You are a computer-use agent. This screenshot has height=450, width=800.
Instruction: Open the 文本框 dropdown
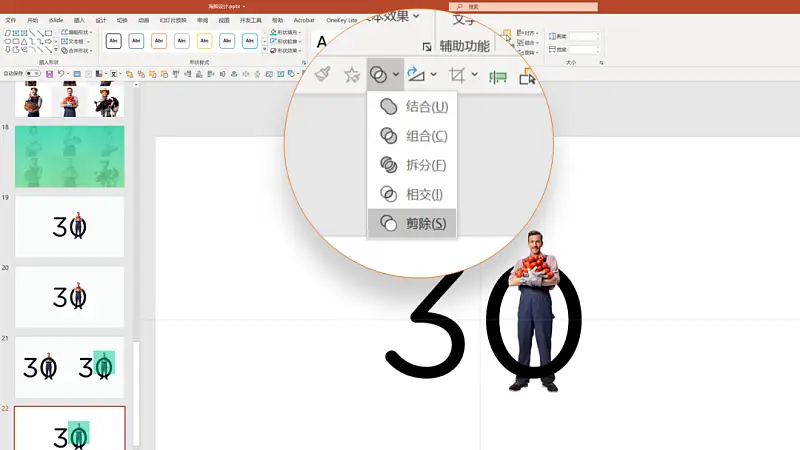coord(76,41)
